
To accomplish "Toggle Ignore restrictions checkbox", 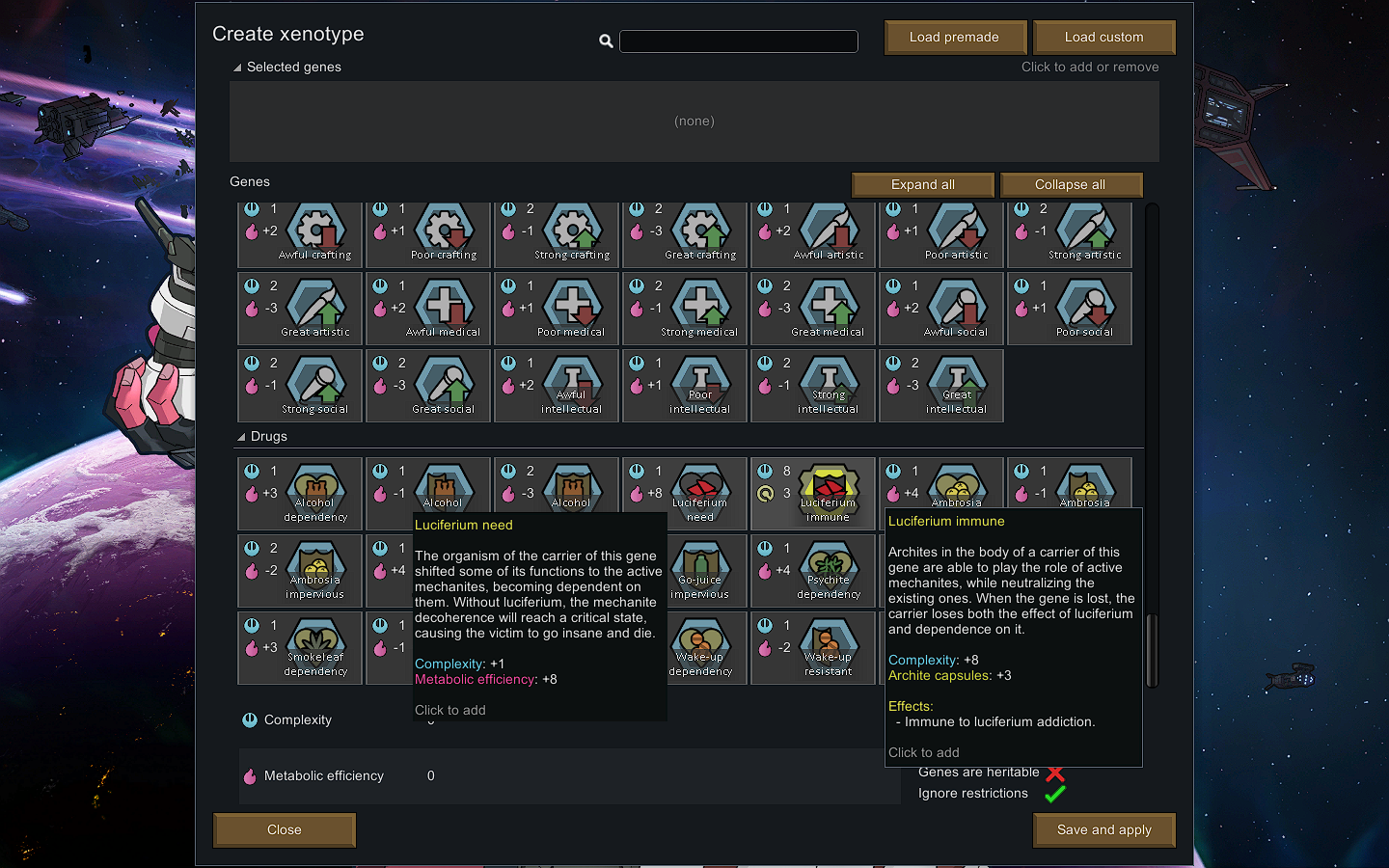I will point(1055,794).
